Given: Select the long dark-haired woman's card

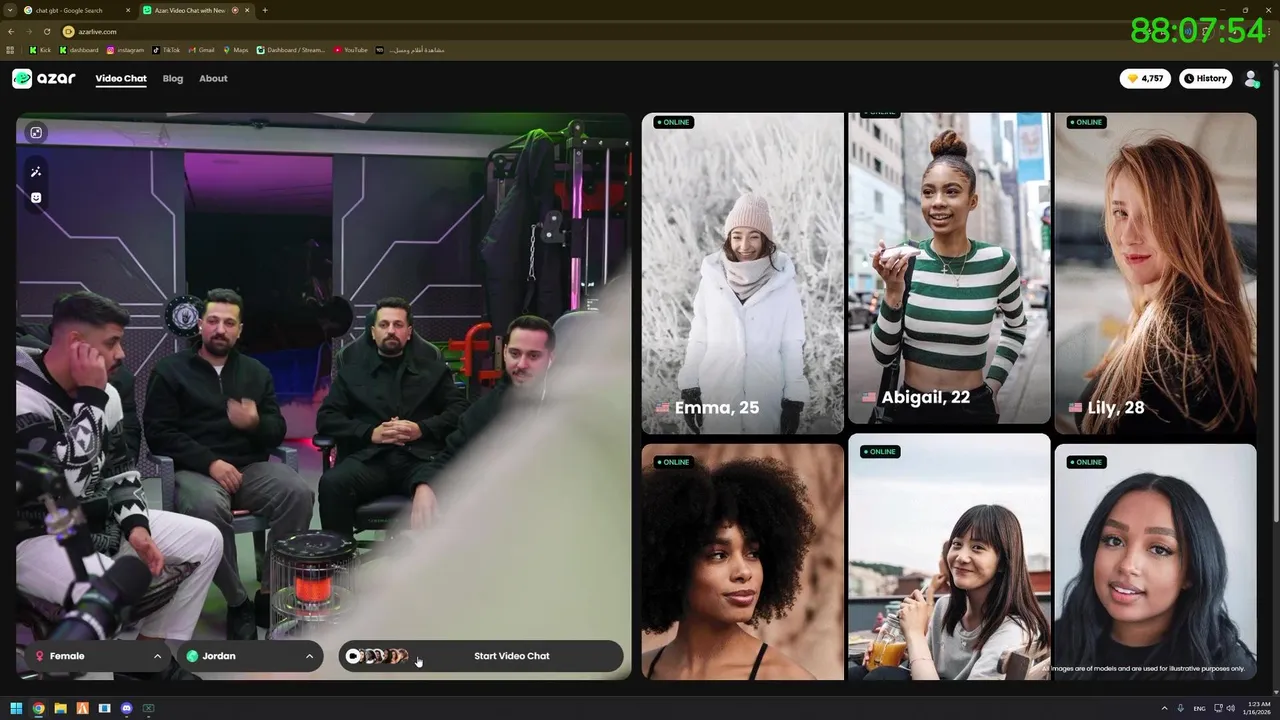Looking at the screenshot, I should (x=1155, y=562).
